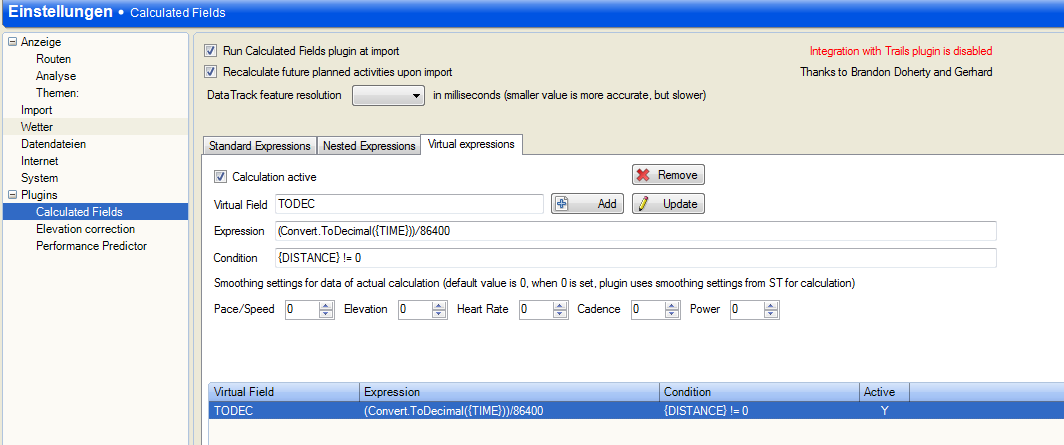Image resolution: width=1064 pixels, height=445 pixels.
Task: Switch to the Standard Expressions tab
Action: pos(259,146)
